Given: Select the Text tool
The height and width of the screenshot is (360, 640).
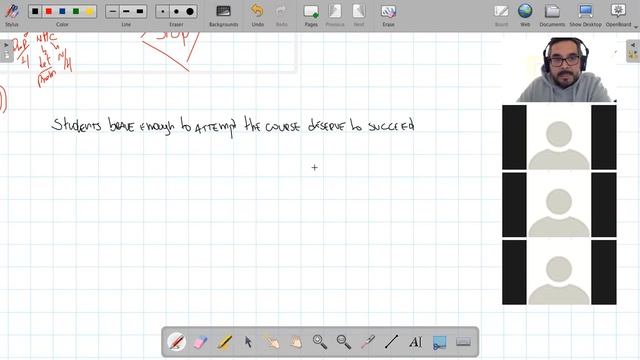Looking at the screenshot, I should 416,342.
